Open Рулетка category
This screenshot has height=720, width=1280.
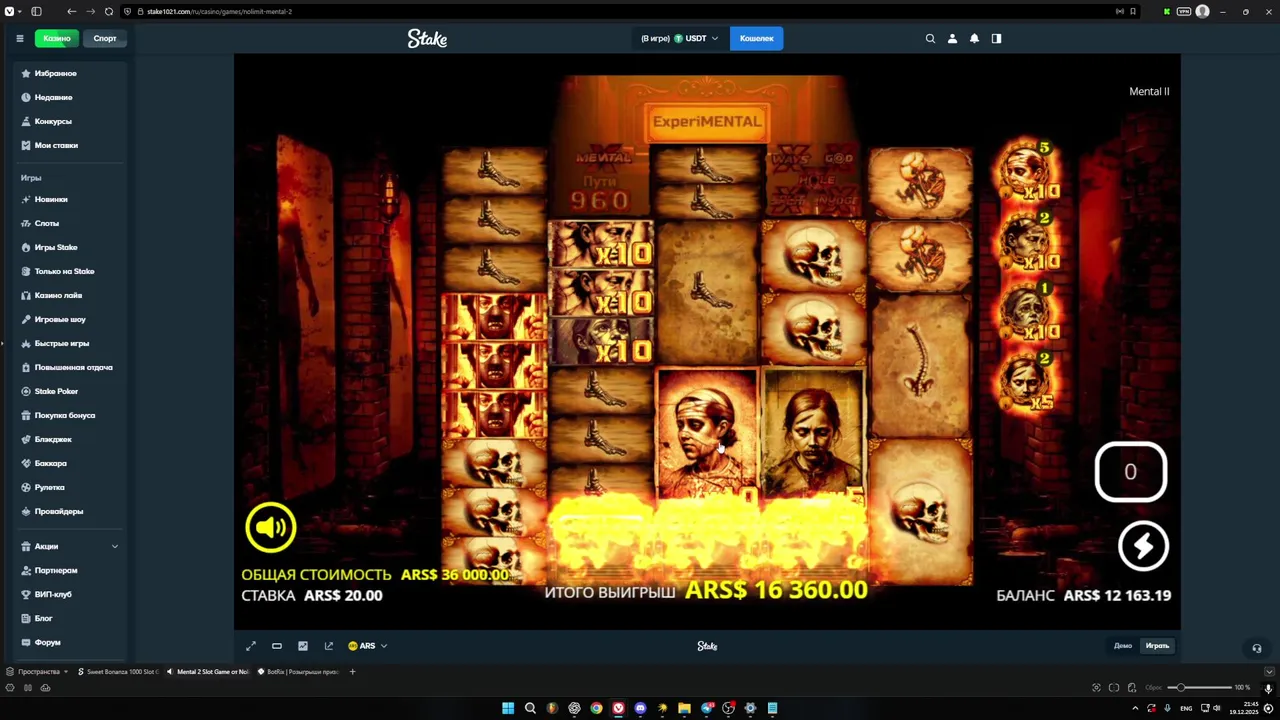tap(70, 487)
